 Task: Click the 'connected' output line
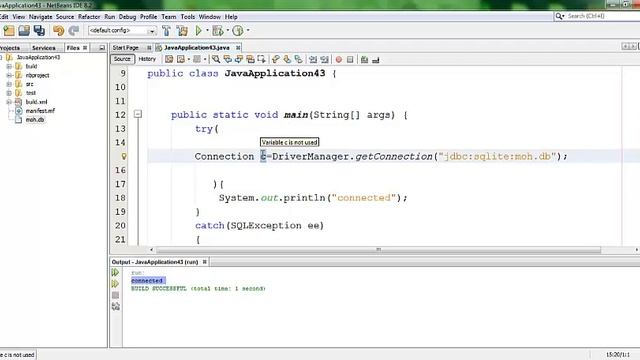pos(148,280)
